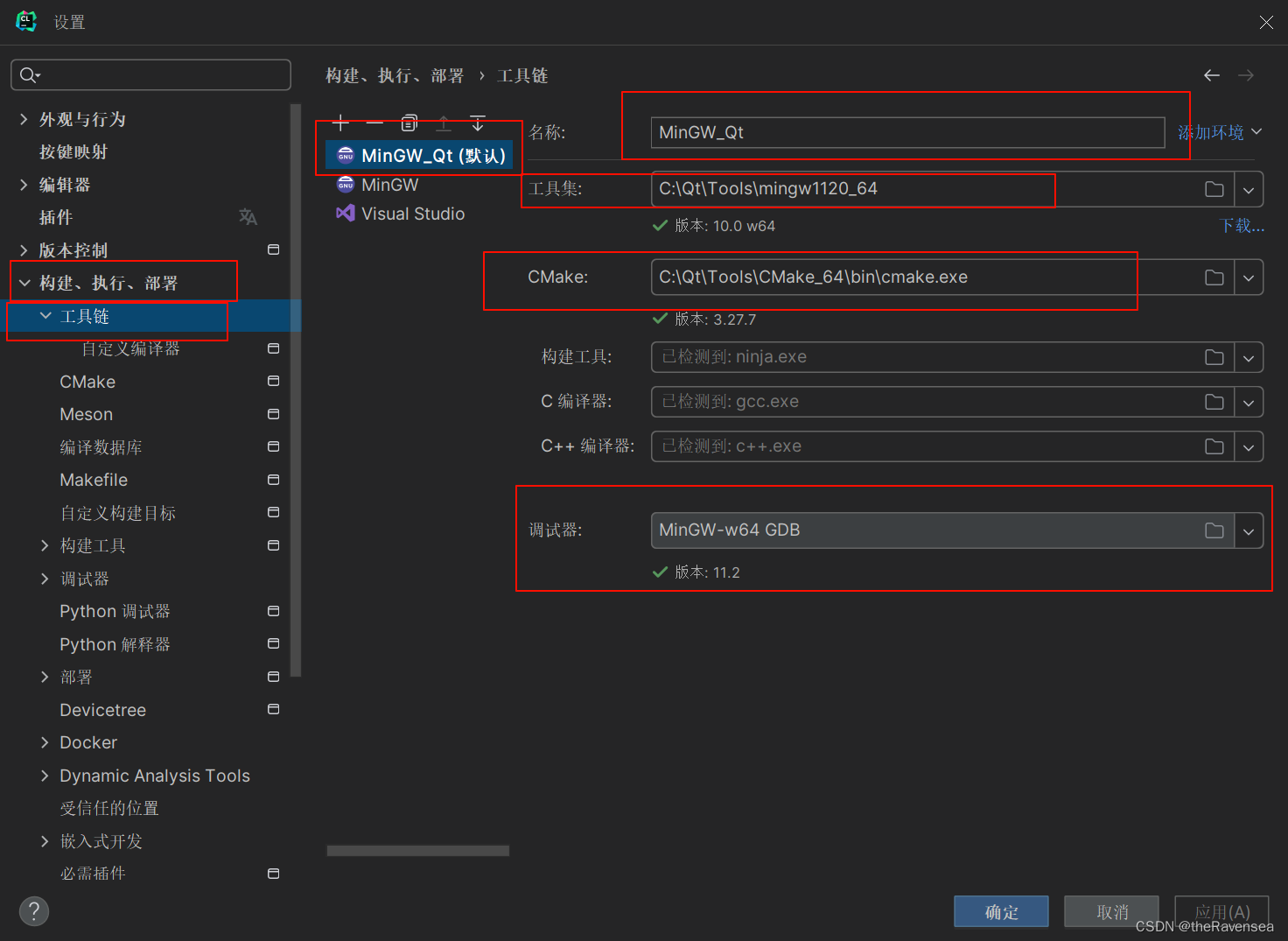Image resolution: width=1288 pixels, height=941 pixels.
Task: Click the 应用(A) button
Action: point(1221,911)
